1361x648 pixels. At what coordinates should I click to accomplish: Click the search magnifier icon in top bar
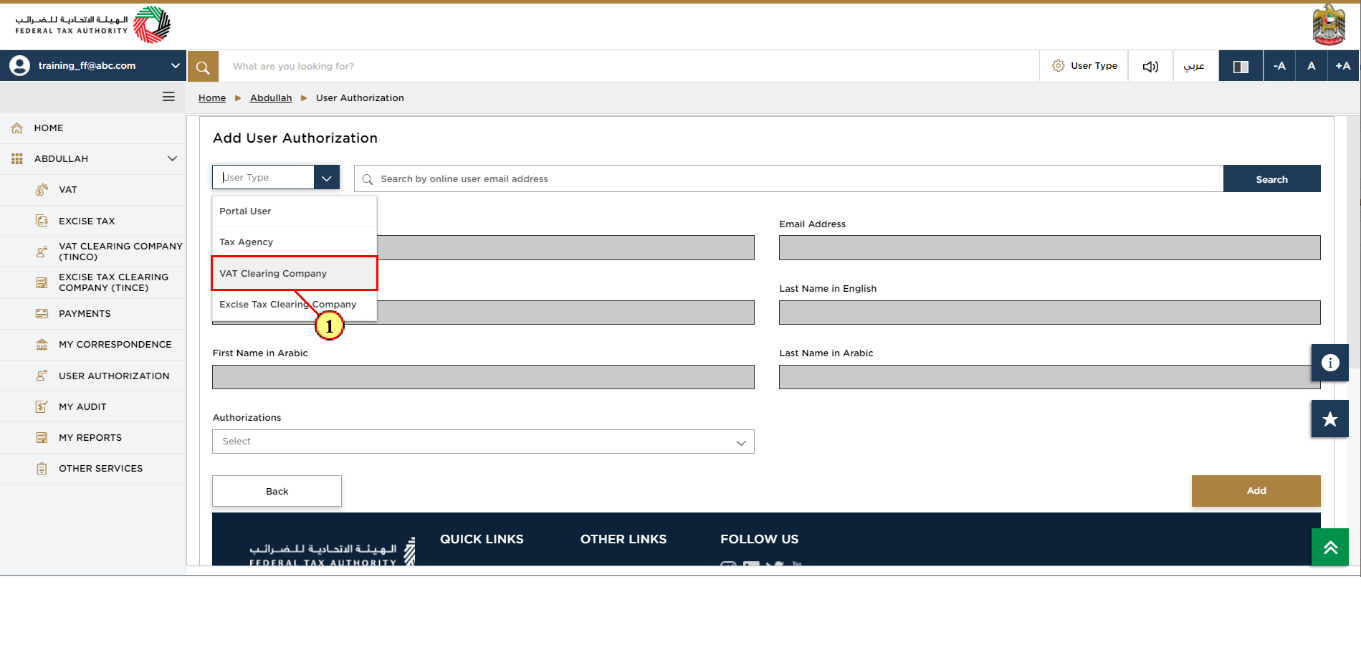pyautogui.click(x=203, y=67)
